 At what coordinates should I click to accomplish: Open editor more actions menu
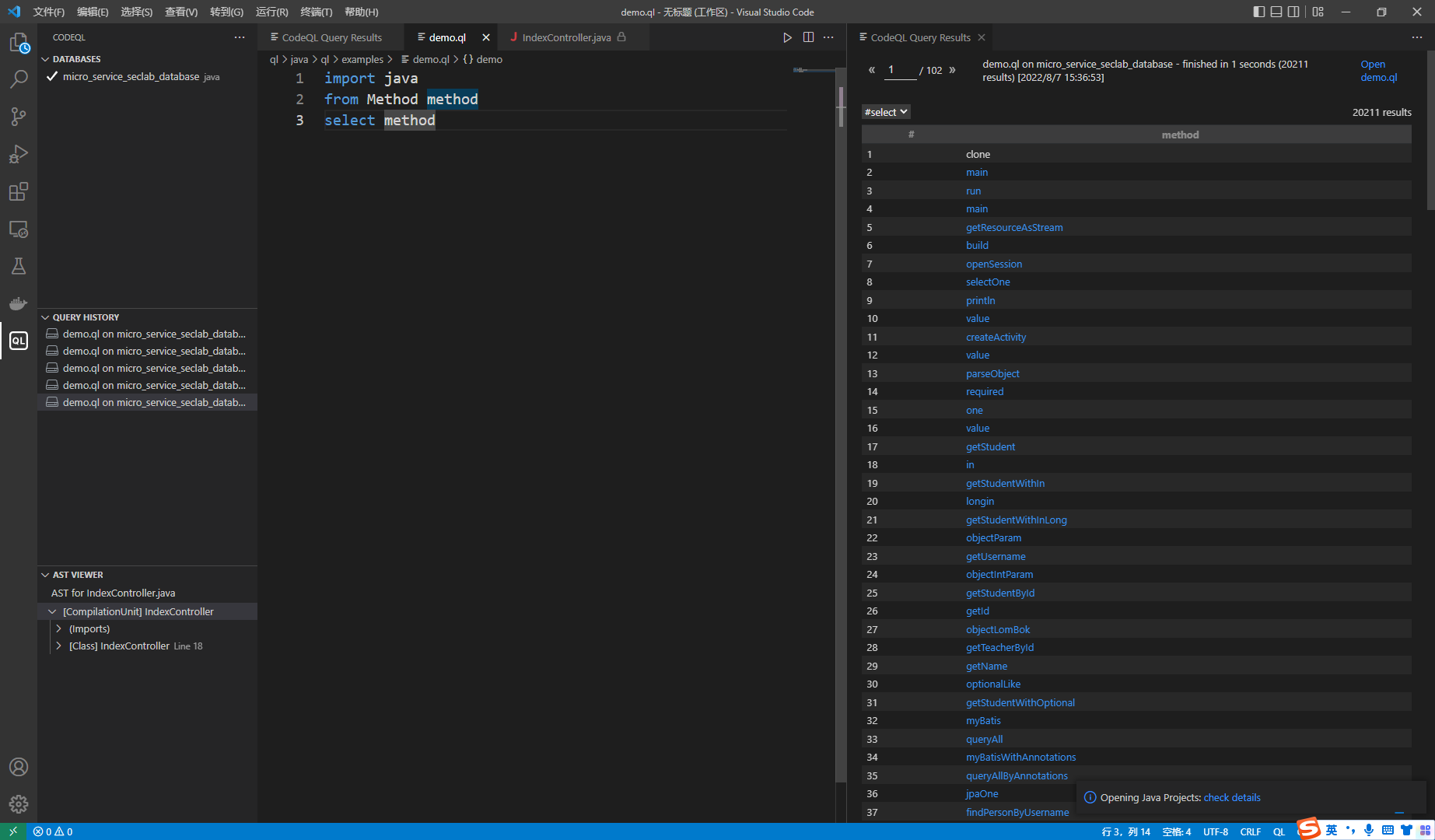pyautogui.click(x=828, y=37)
